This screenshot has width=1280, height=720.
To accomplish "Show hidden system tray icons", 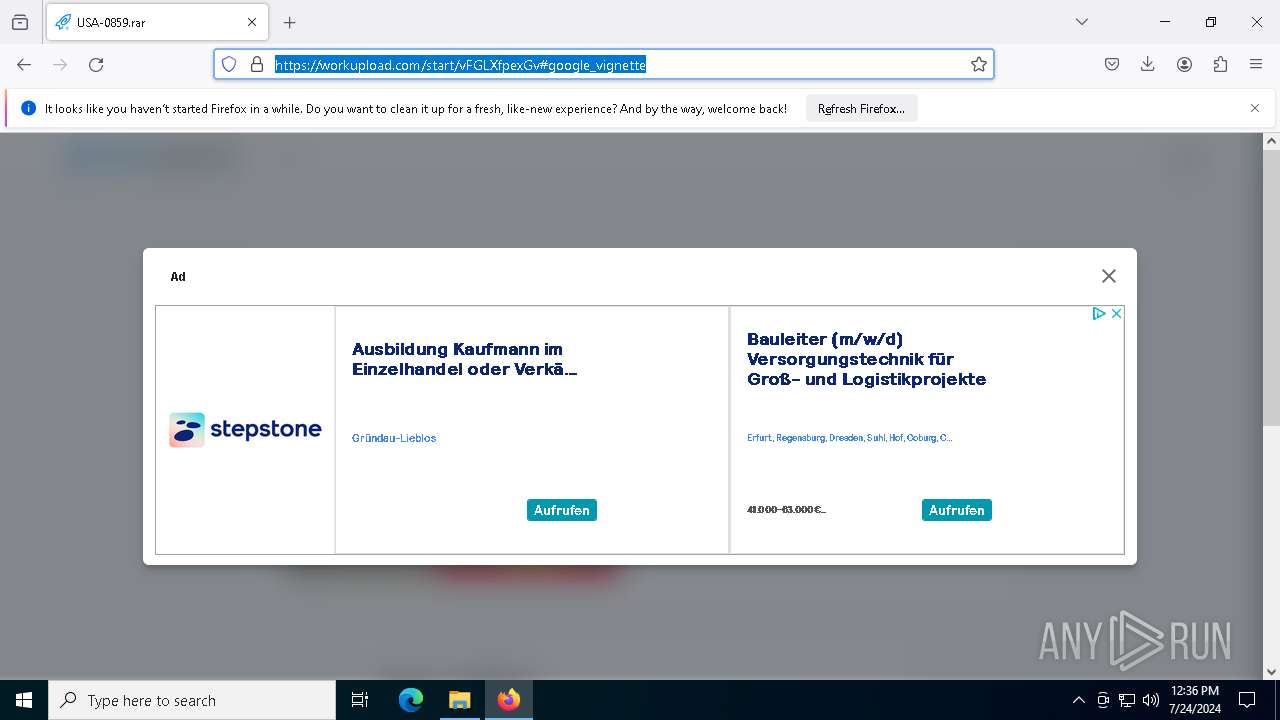I will 1078,700.
